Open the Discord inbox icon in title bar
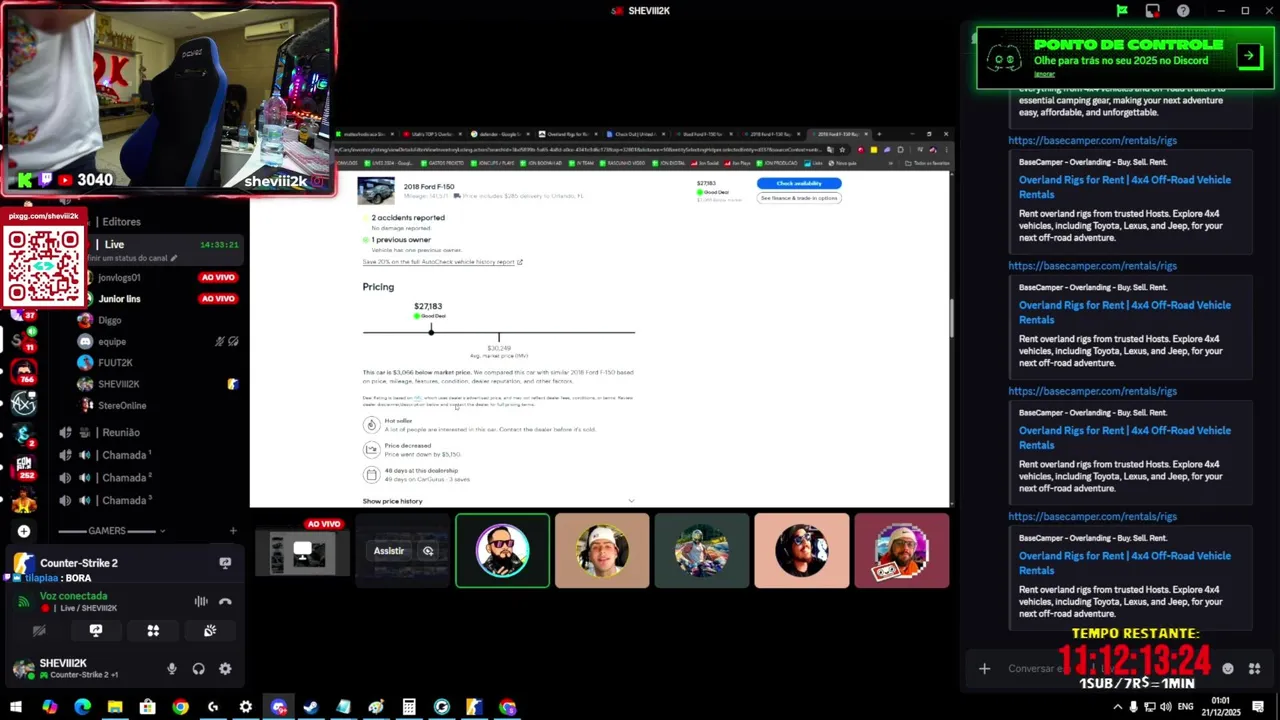 click(x=1153, y=11)
